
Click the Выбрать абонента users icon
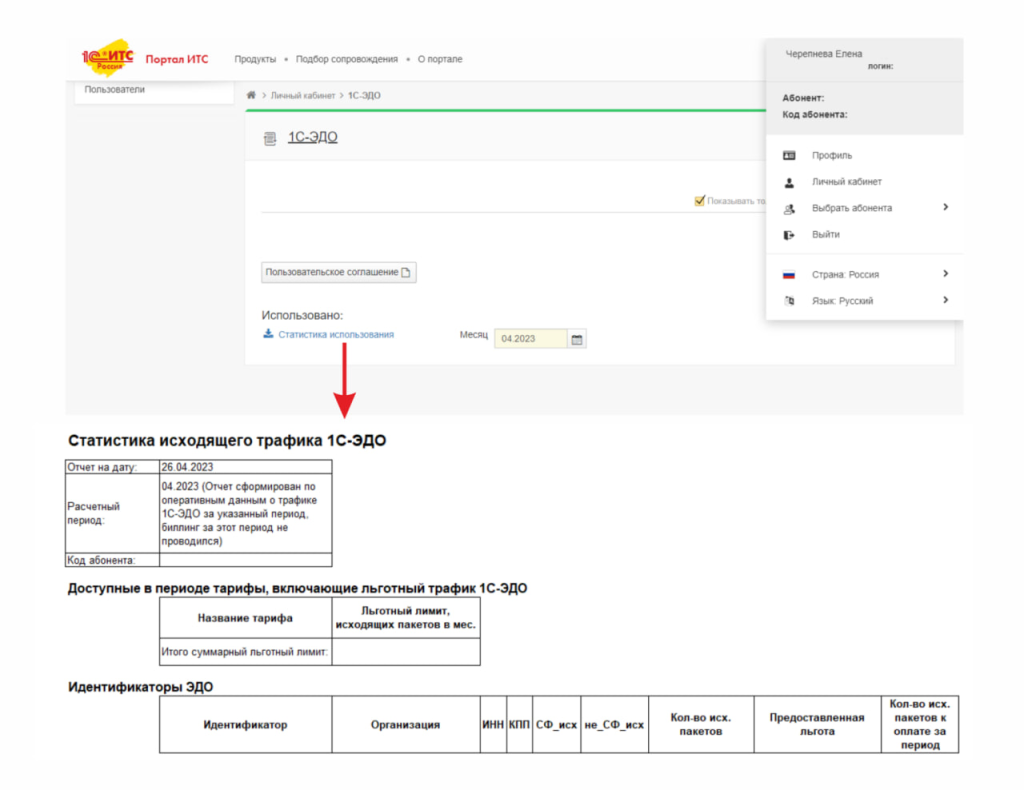pos(789,208)
